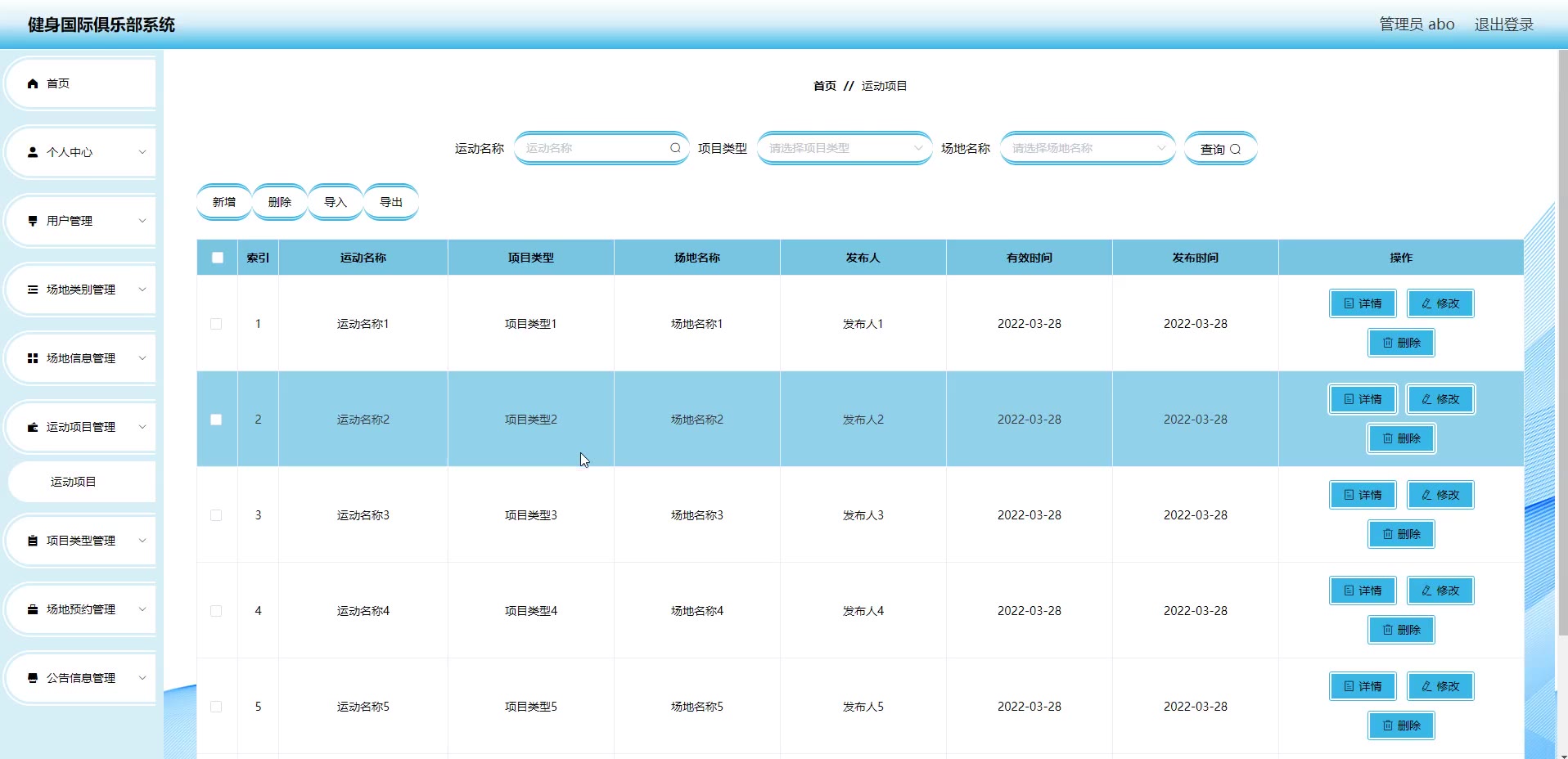Click the pencil icon of 修改 in row 1
Image resolution: width=1568 pixels, height=759 pixels.
tap(1426, 303)
